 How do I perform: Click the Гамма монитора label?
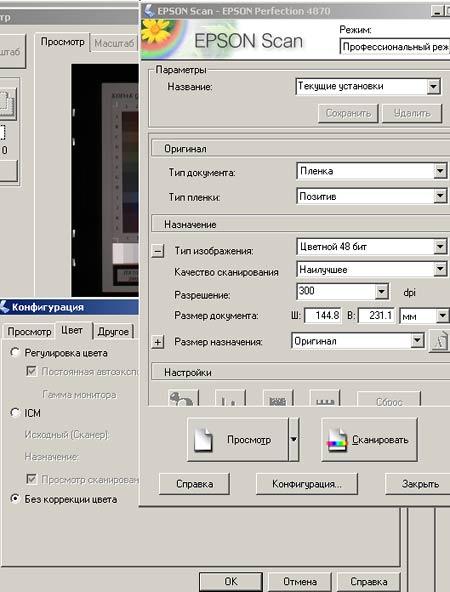[x=79, y=395]
